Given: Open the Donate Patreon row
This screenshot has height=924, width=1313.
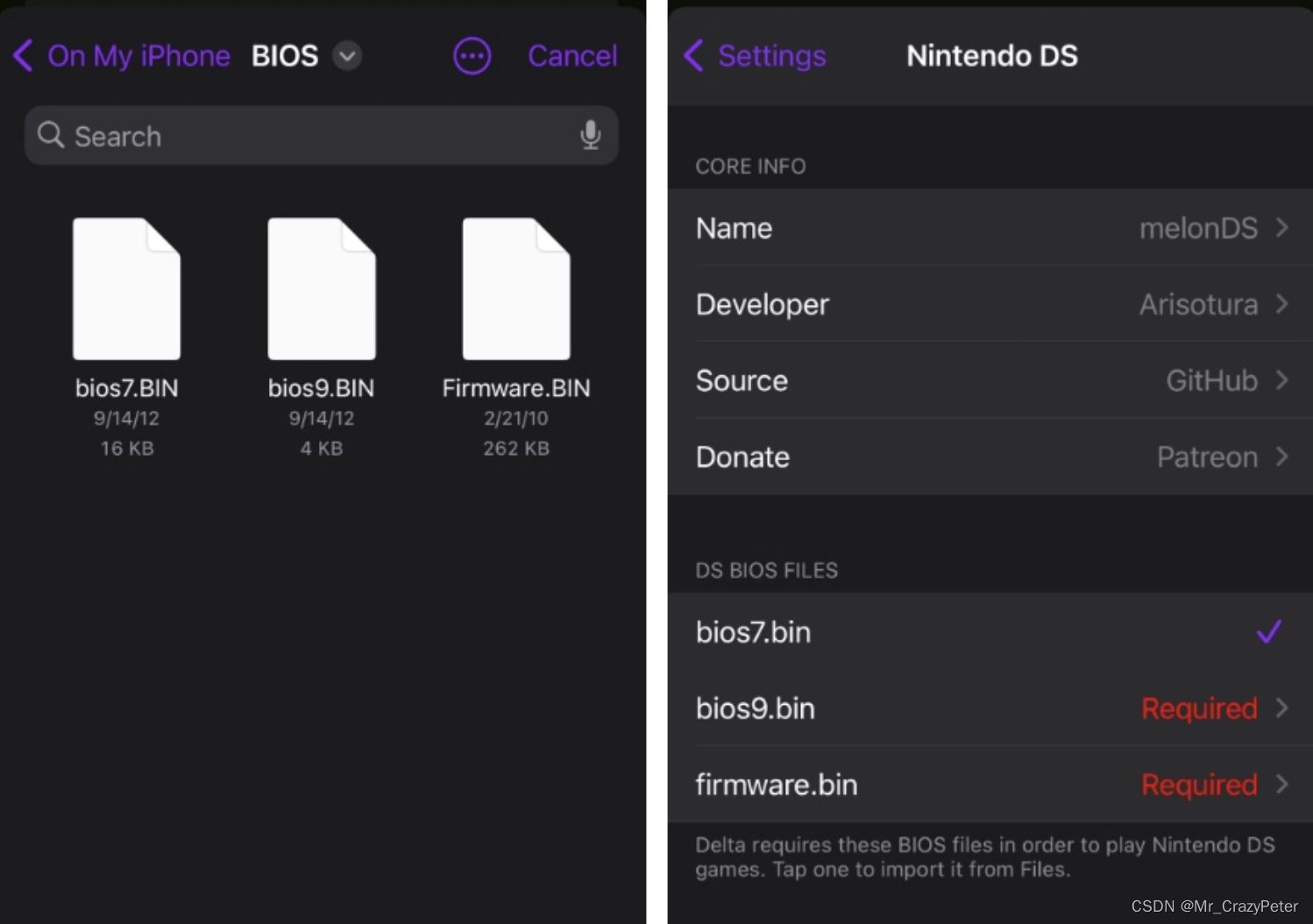Looking at the screenshot, I should (x=990, y=457).
